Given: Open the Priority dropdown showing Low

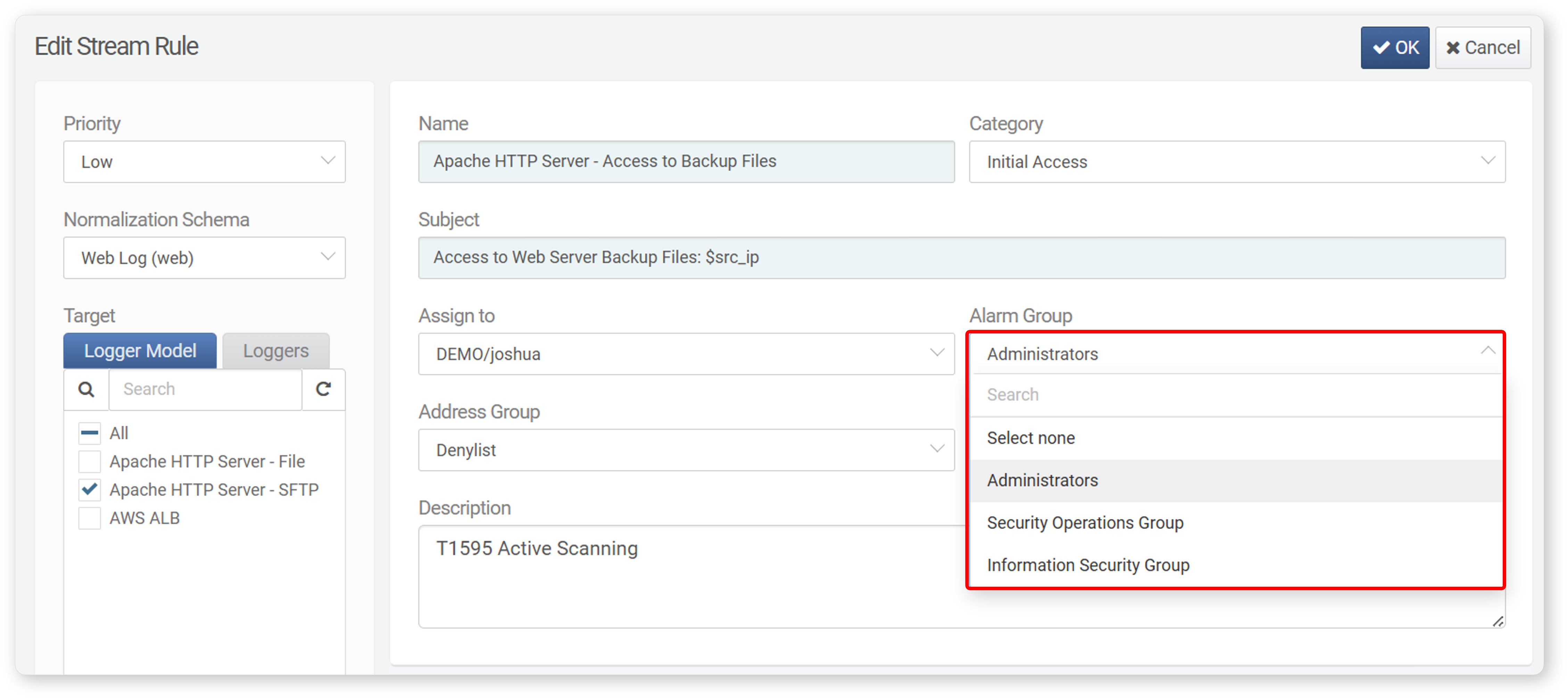Looking at the screenshot, I should coord(205,162).
